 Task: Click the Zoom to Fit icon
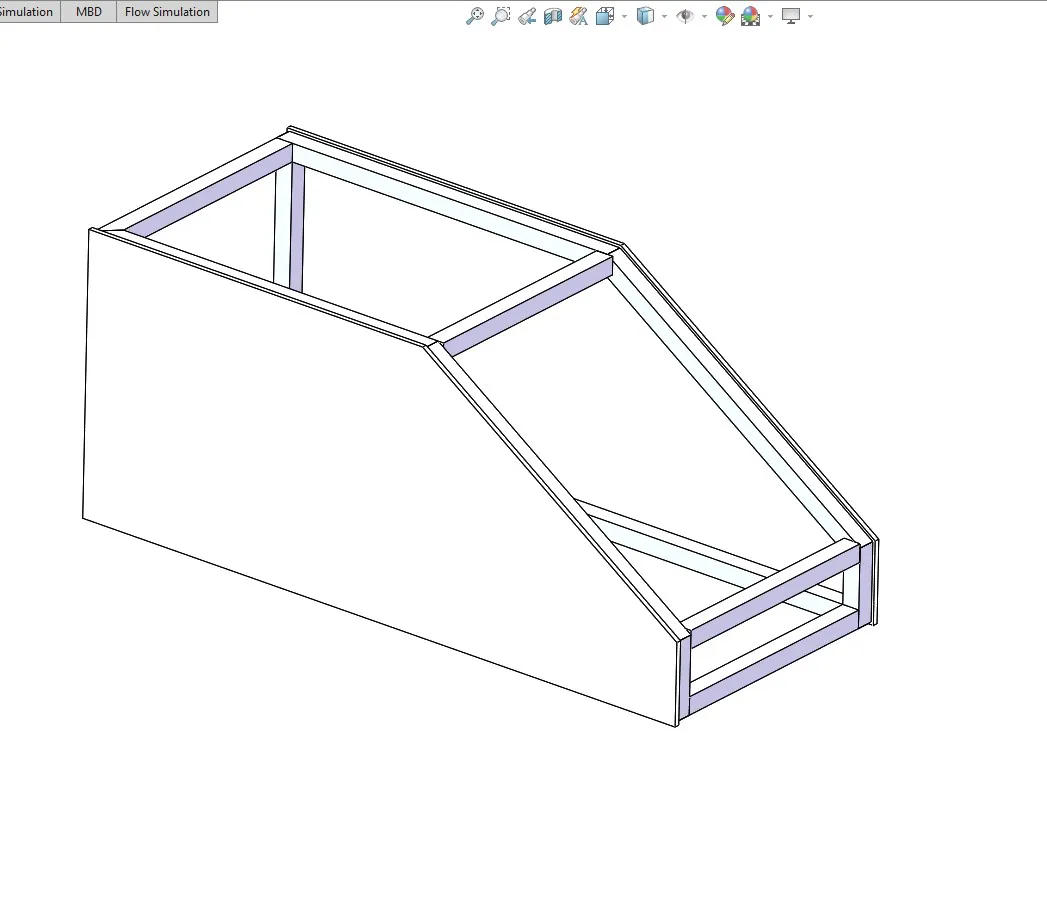coord(475,16)
